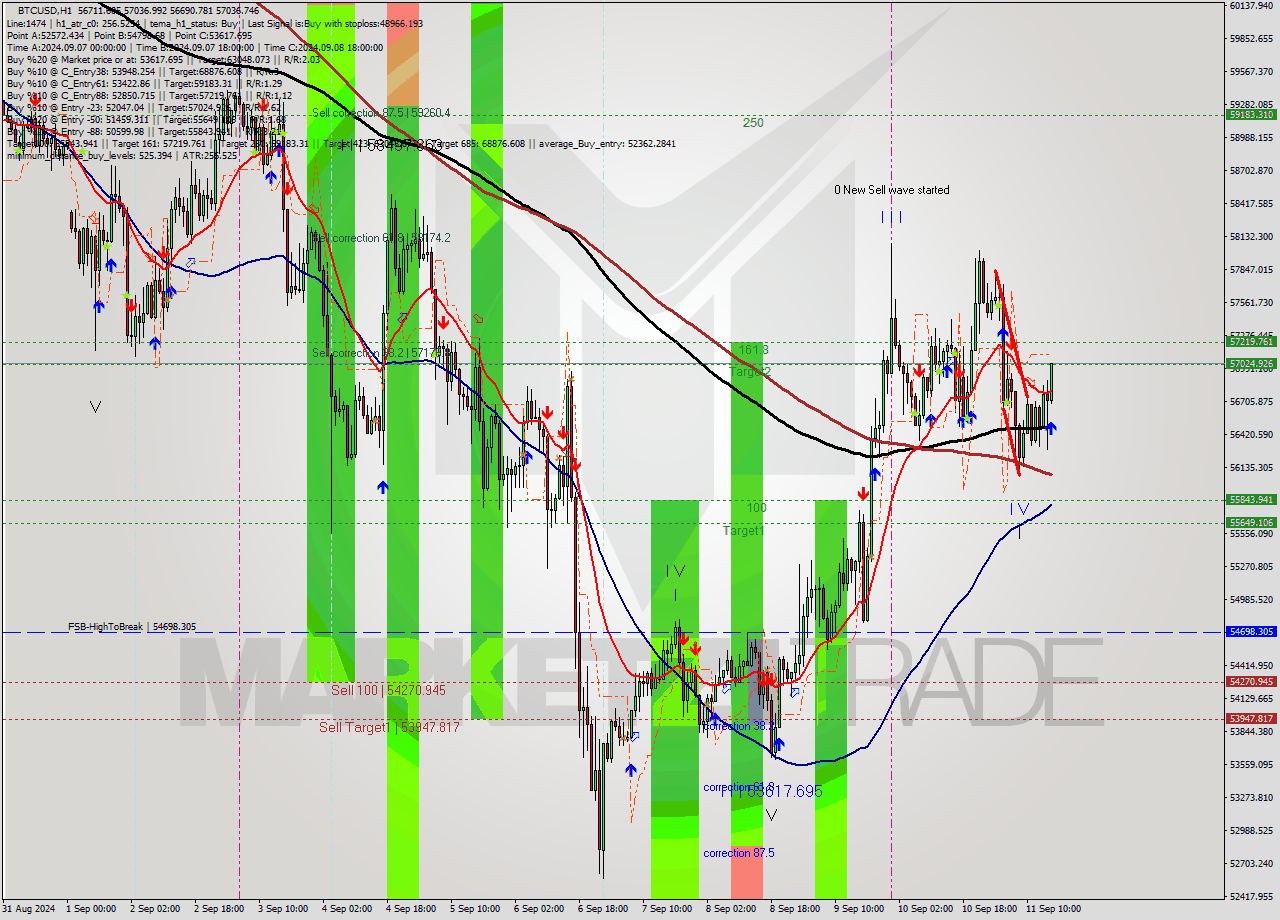Click the 57561.730 axis price value
This screenshot has height=920, width=1280.
coord(1250,302)
